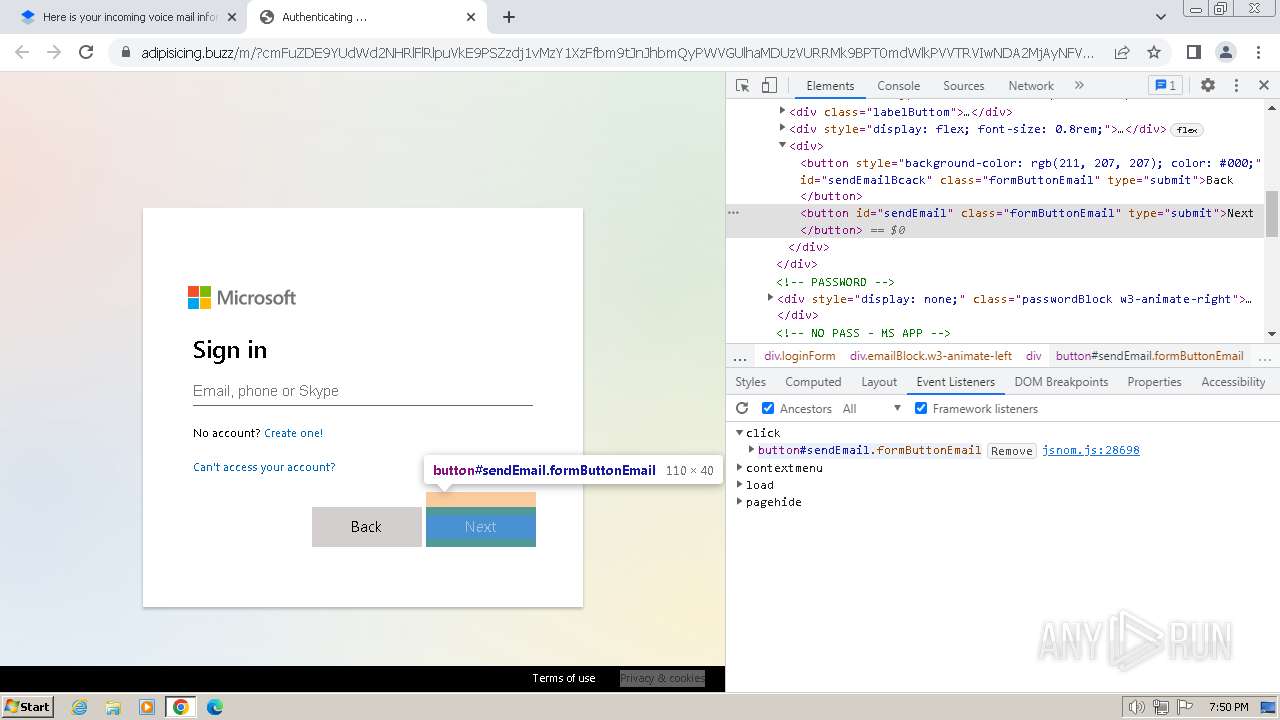Image resolution: width=1280 pixels, height=720 pixels.
Task: Click the Next button on sign-in form
Action: click(481, 527)
